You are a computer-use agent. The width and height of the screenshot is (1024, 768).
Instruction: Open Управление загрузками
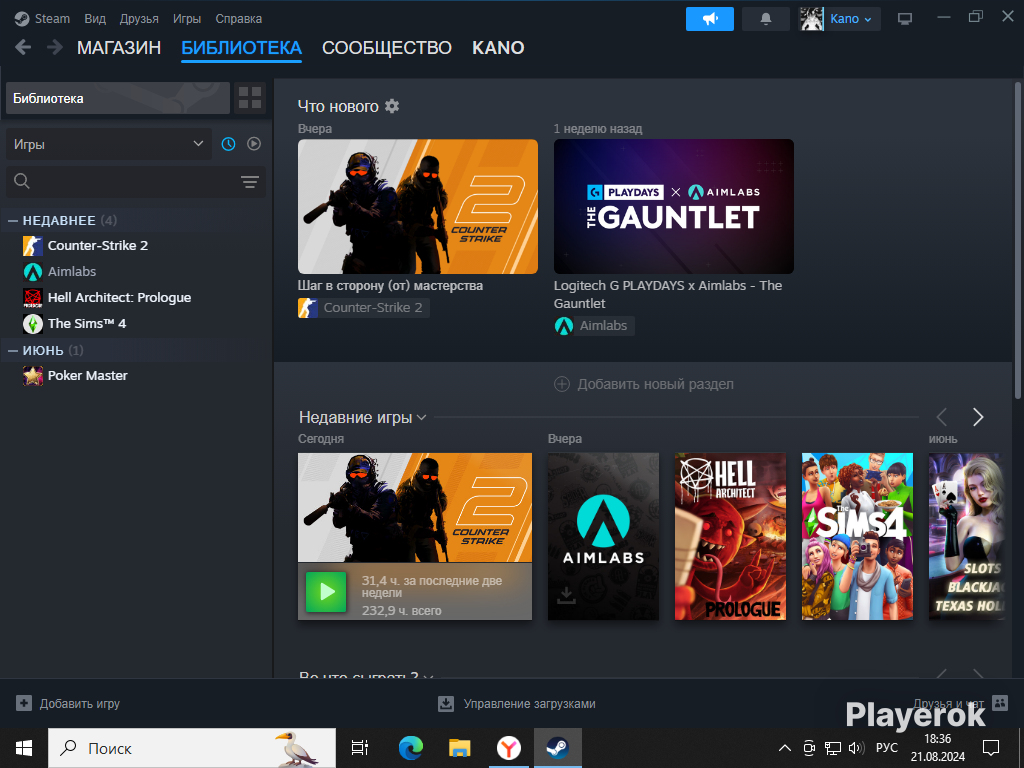[517, 703]
